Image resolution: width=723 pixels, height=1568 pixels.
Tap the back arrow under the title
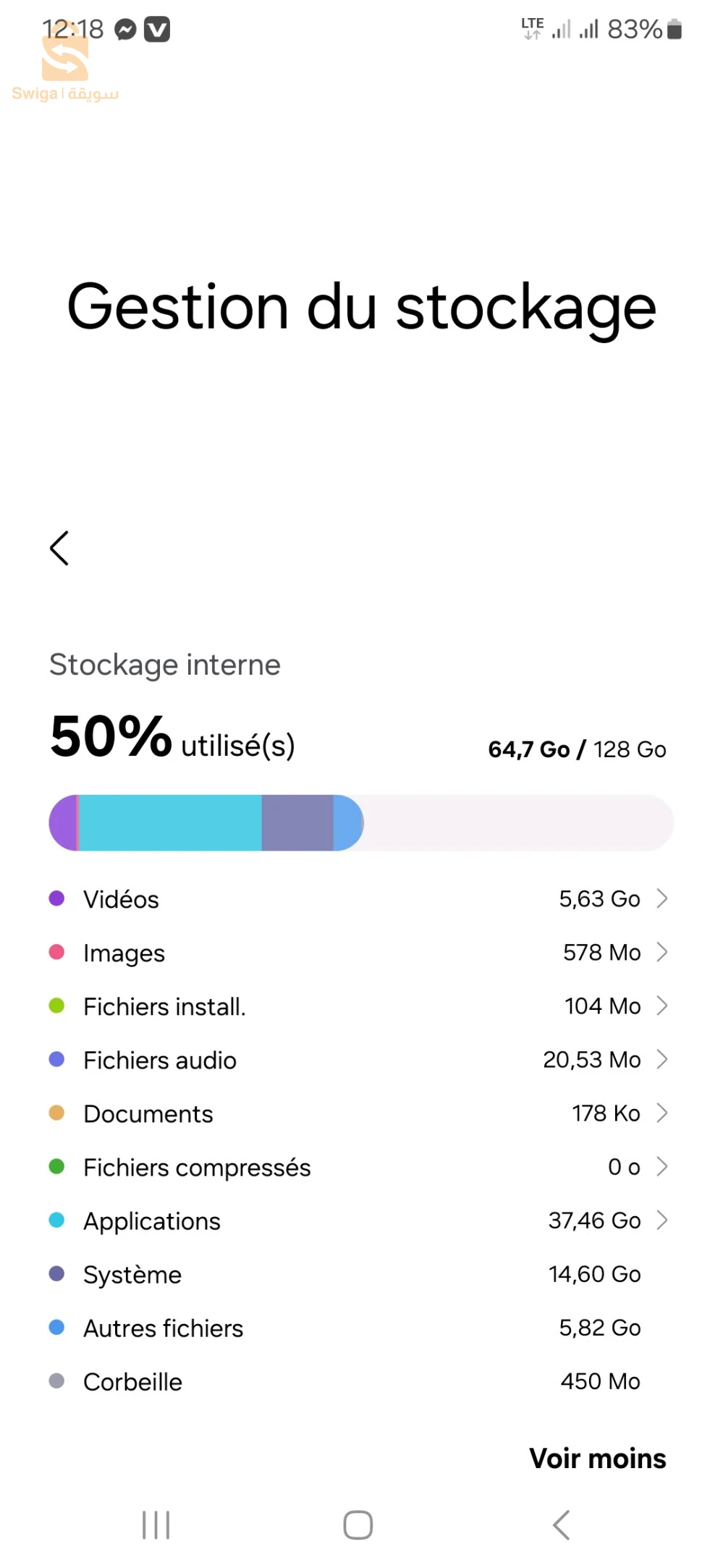coord(59,548)
